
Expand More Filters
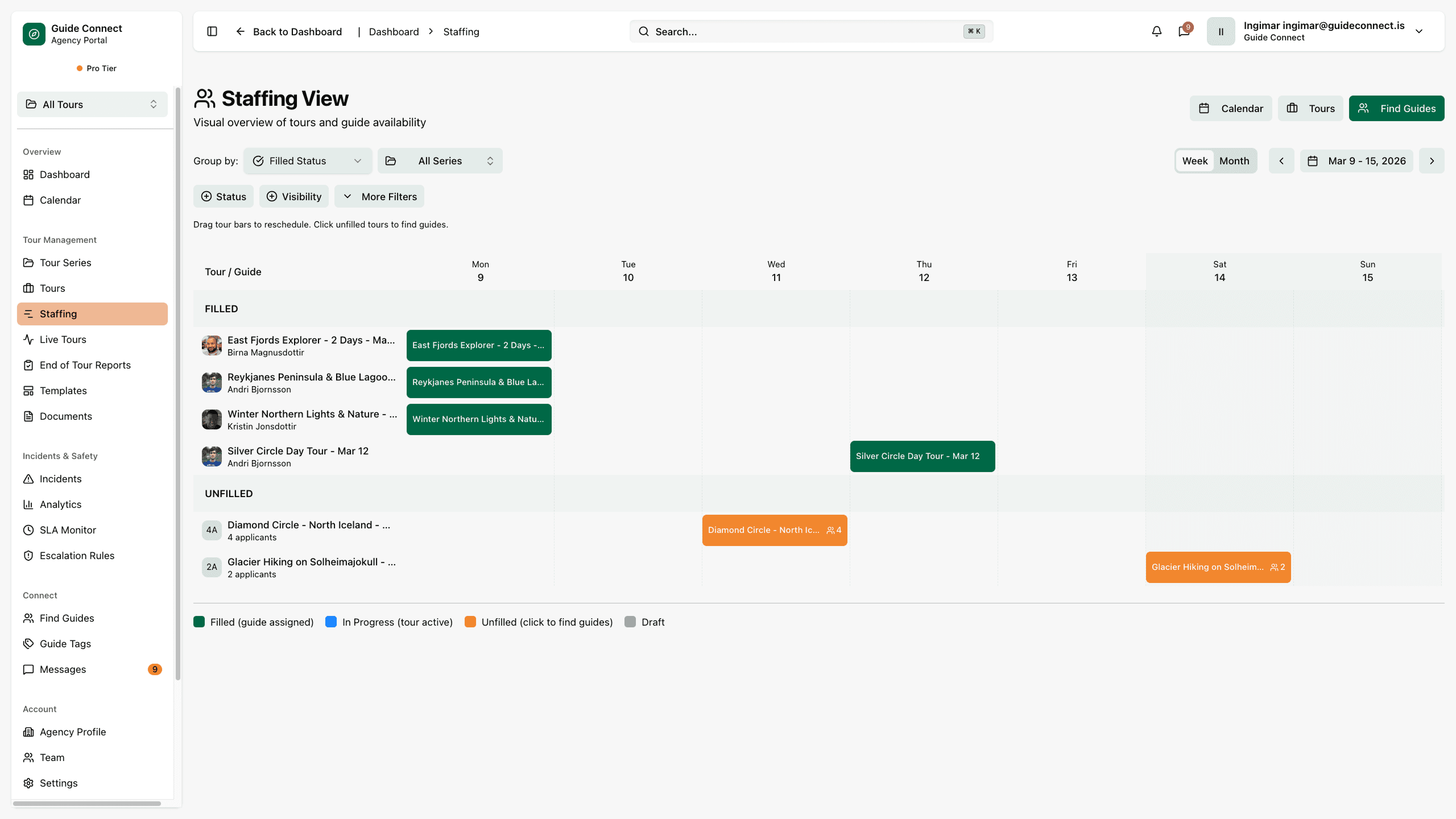(379, 196)
